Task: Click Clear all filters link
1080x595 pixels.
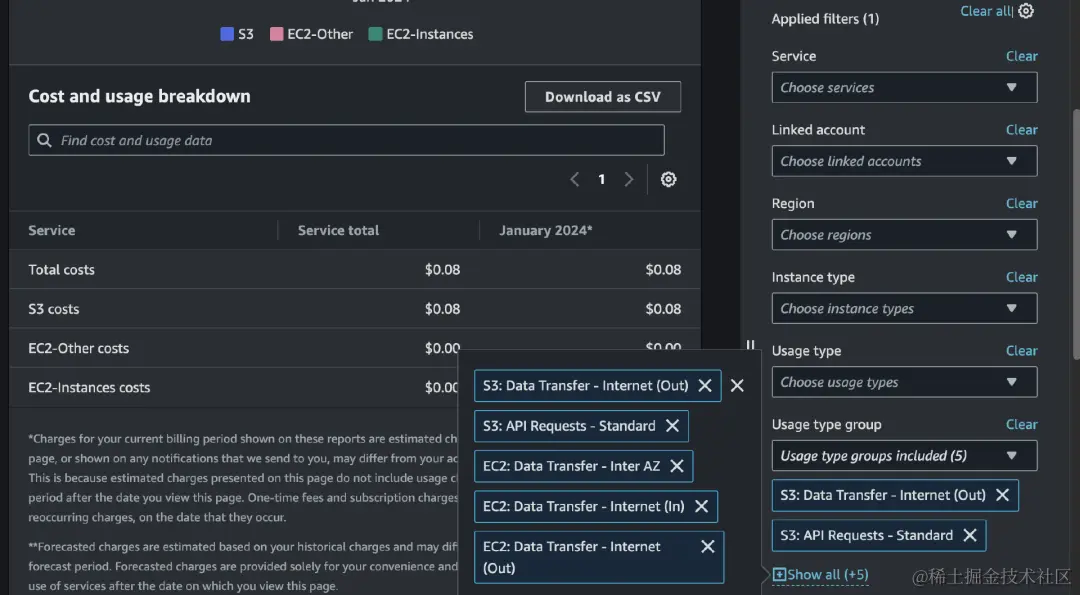Action: (x=986, y=11)
